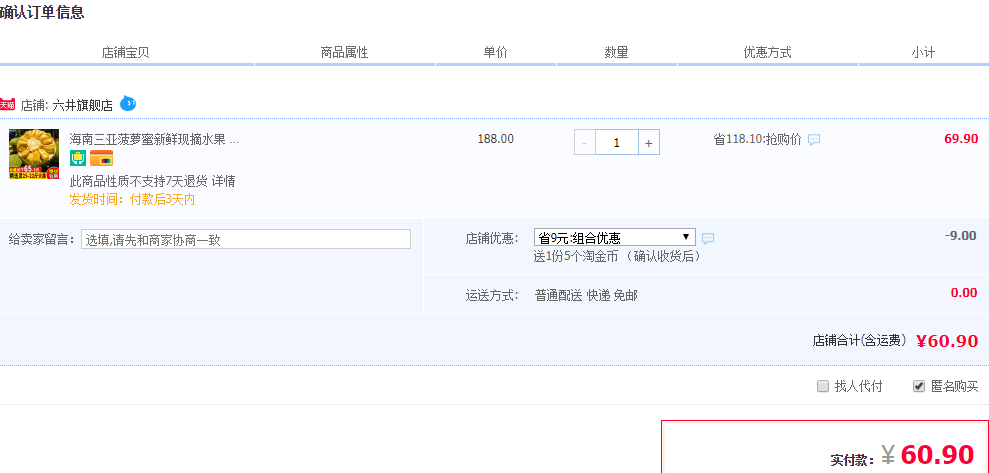Click the subtotal 69.90
Viewport: 989px width, 473px height.
961,139
